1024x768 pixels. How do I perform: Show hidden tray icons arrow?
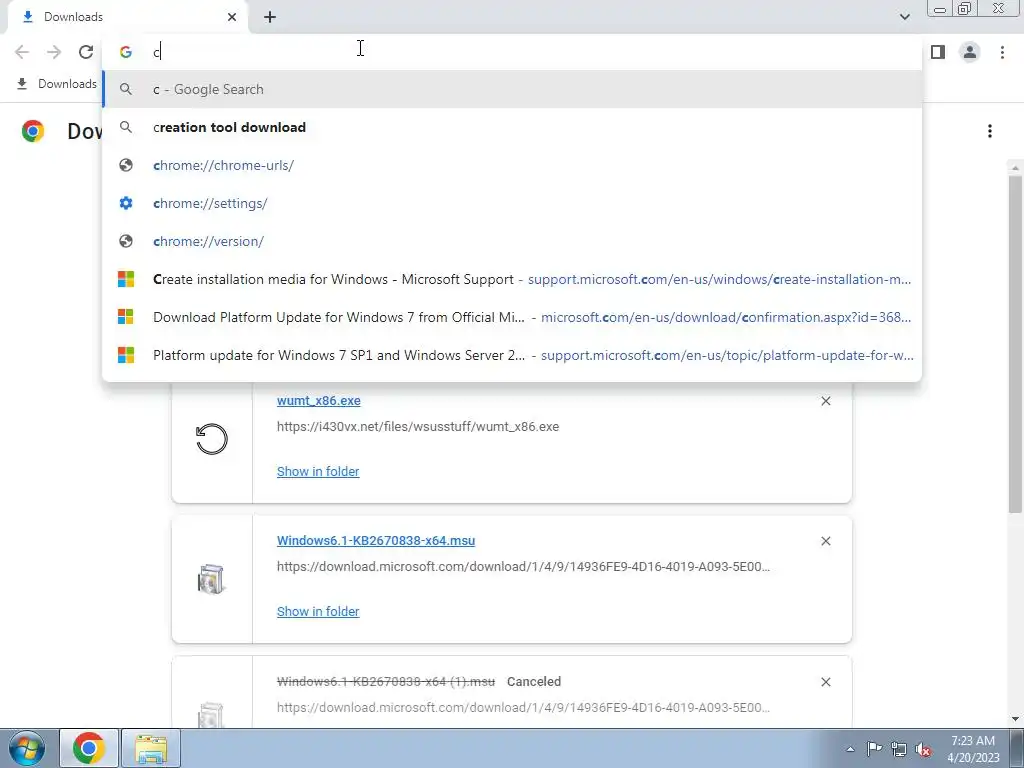click(x=850, y=749)
